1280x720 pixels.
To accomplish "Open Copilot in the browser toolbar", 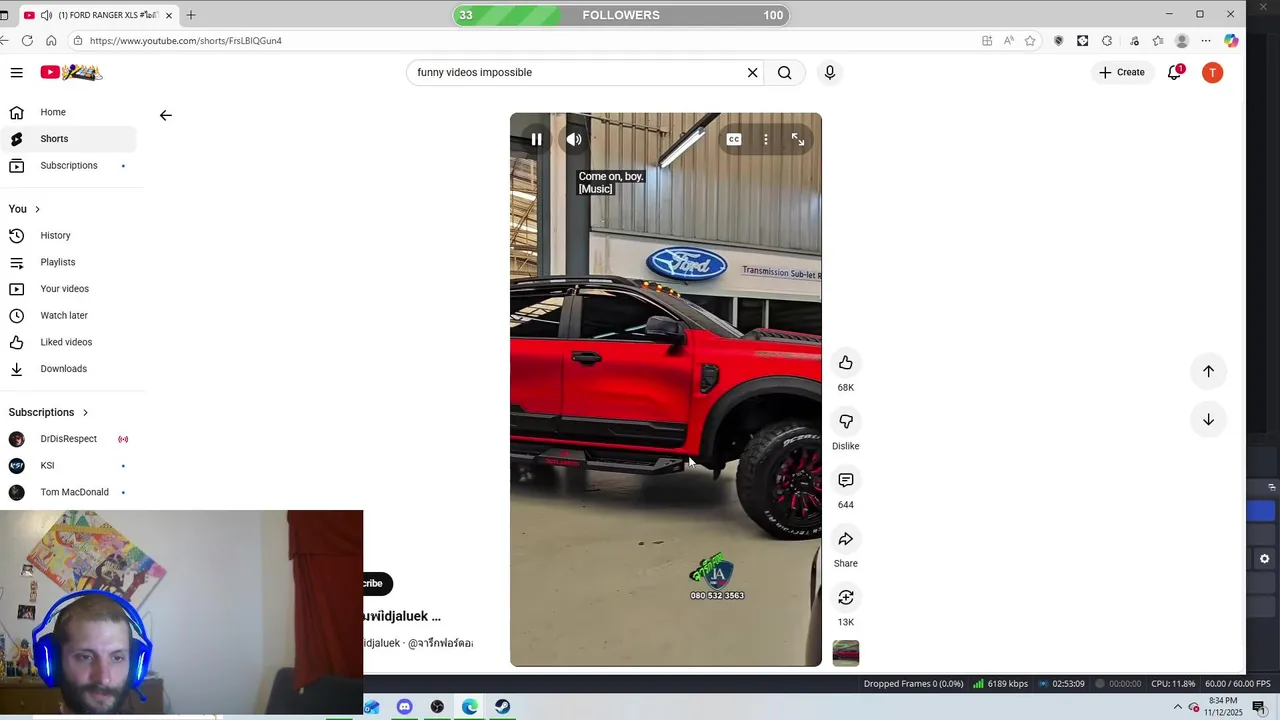I will (x=1231, y=41).
